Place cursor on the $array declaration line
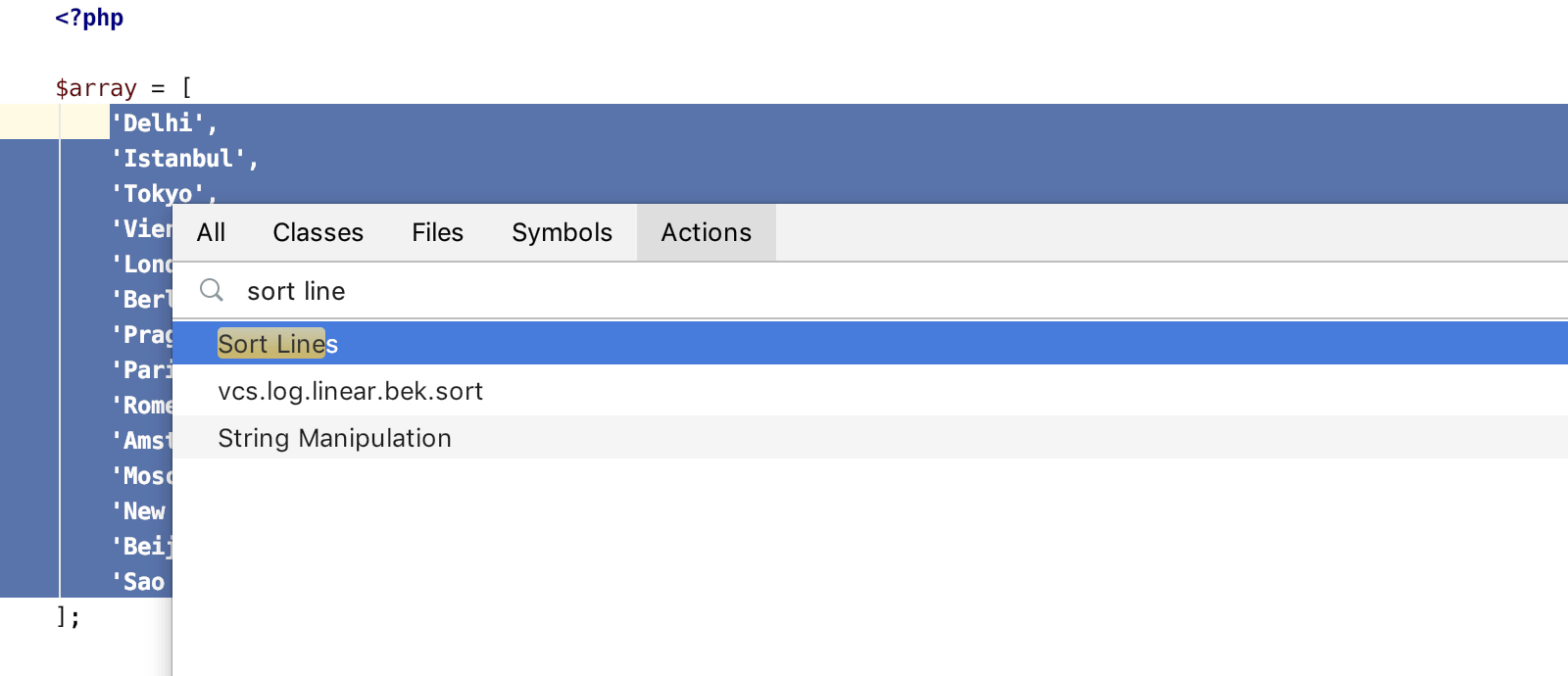The height and width of the screenshot is (676, 1568). tap(122, 87)
